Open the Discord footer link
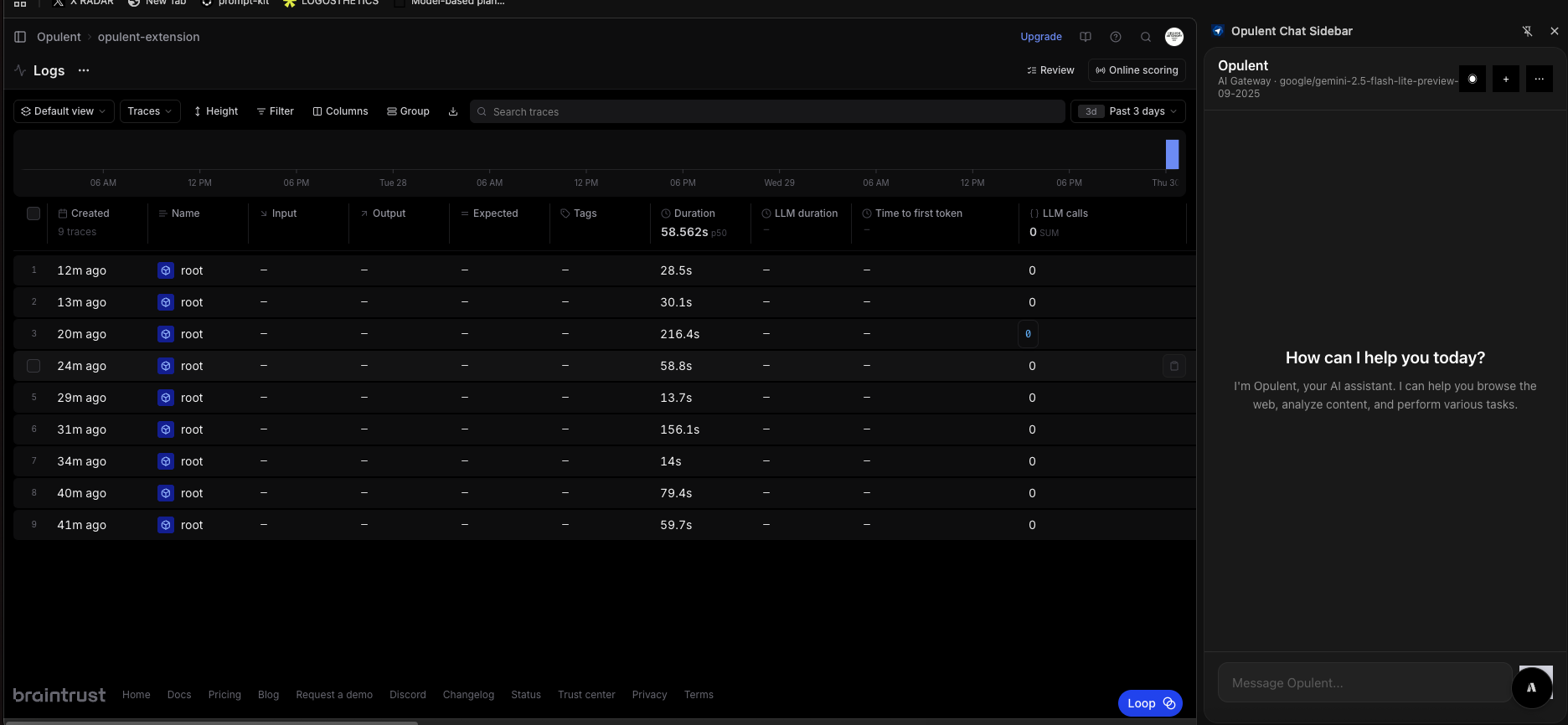 (408, 695)
